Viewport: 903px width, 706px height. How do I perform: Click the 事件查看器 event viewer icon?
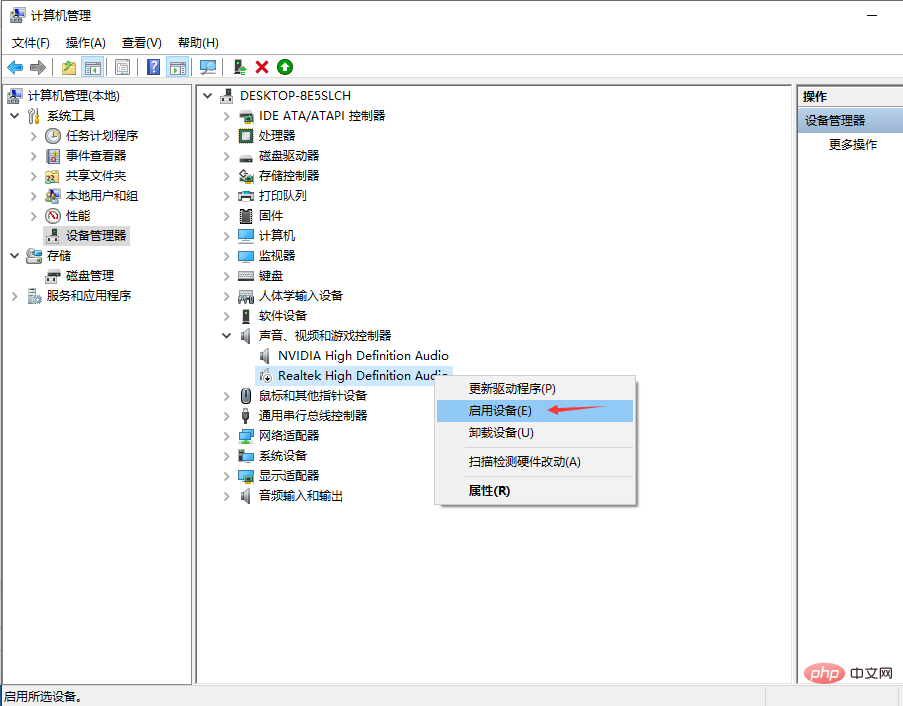pyautogui.click(x=53, y=156)
